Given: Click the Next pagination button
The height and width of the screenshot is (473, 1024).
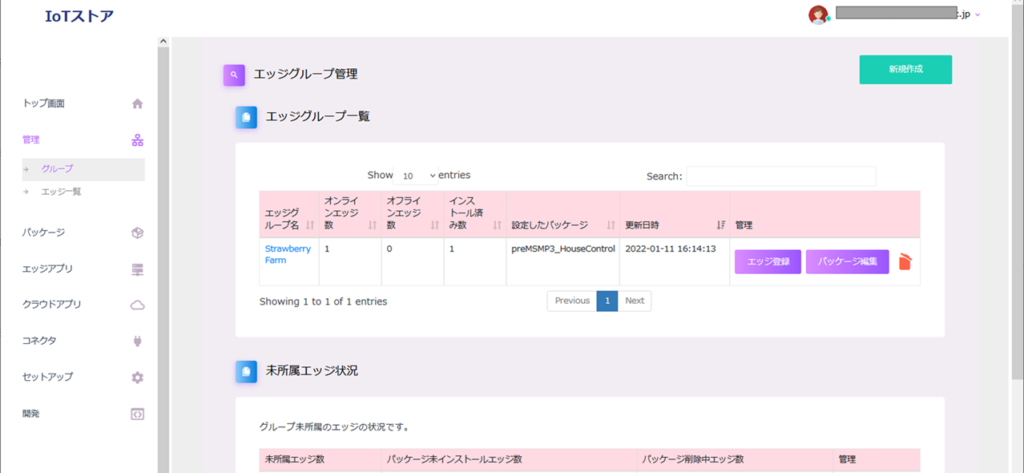Looking at the screenshot, I should 635,301.
